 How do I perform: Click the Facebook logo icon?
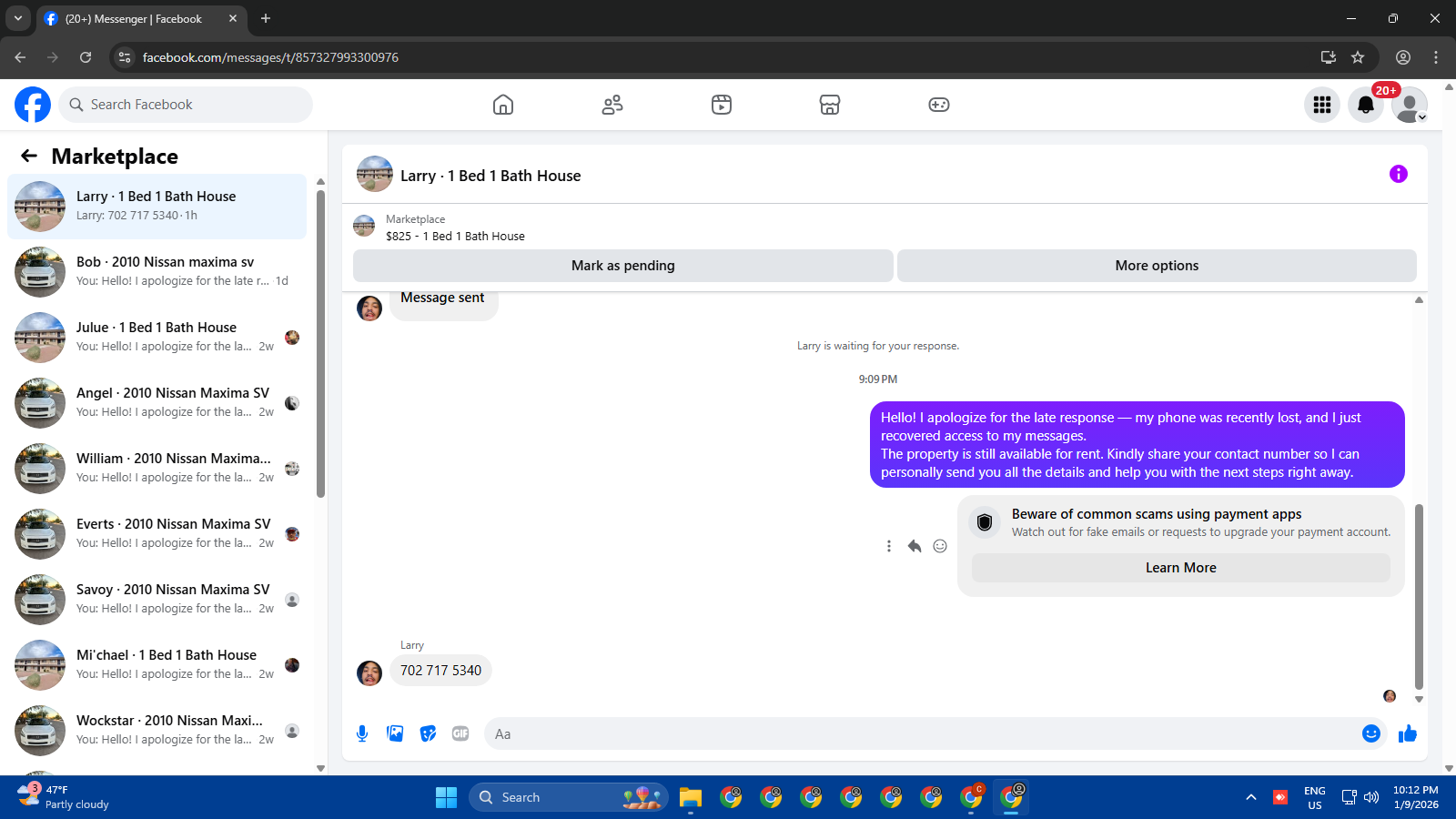tap(33, 105)
